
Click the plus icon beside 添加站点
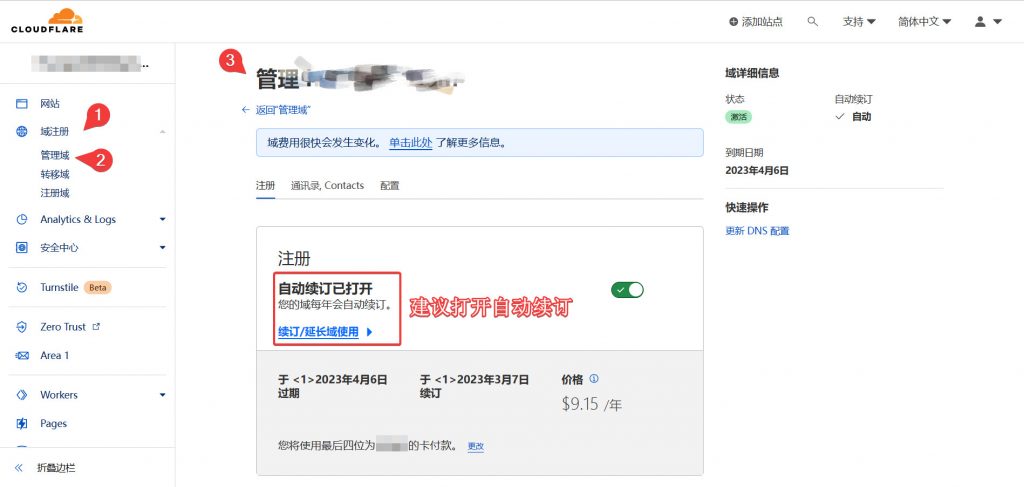(733, 22)
